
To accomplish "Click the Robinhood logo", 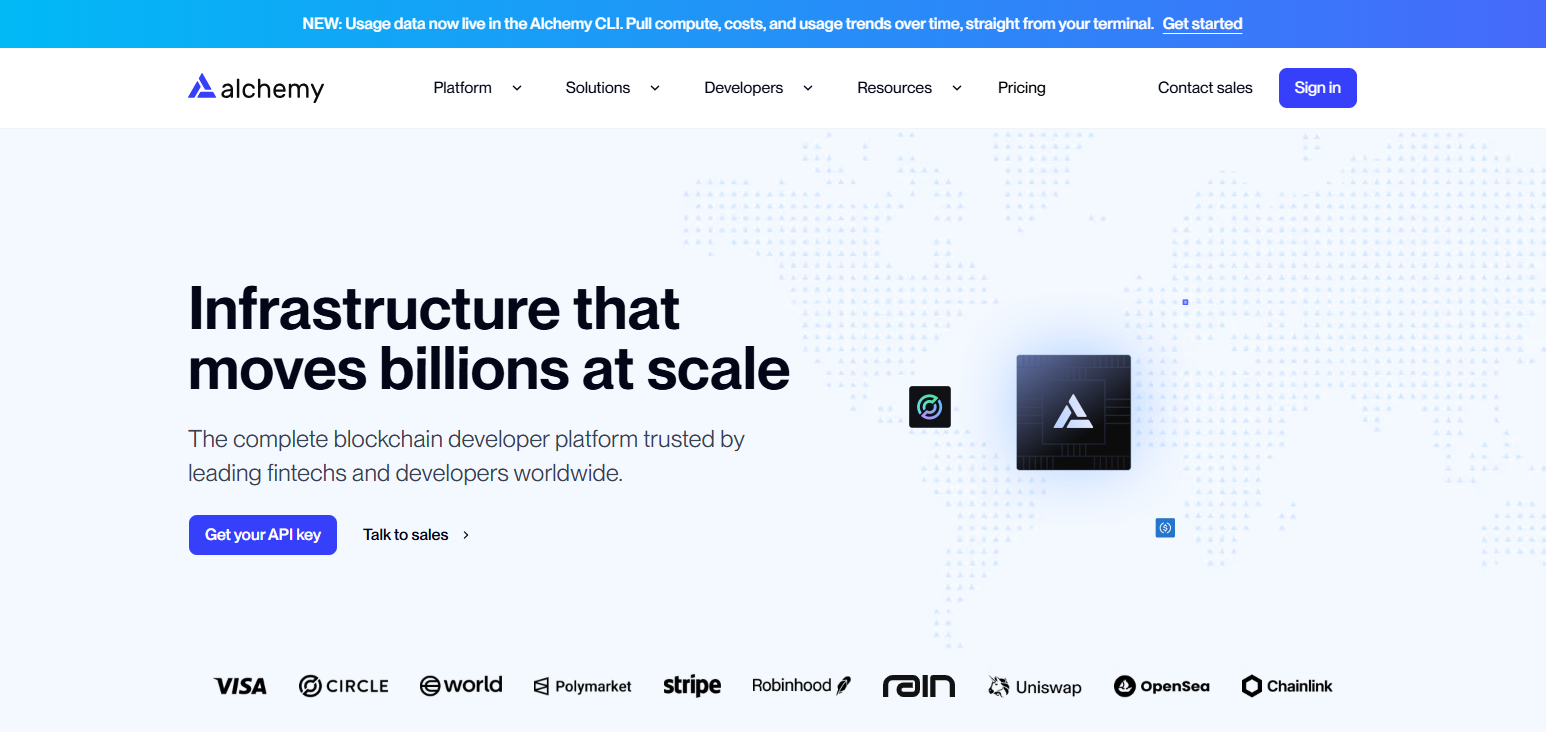I will point(802,685).
